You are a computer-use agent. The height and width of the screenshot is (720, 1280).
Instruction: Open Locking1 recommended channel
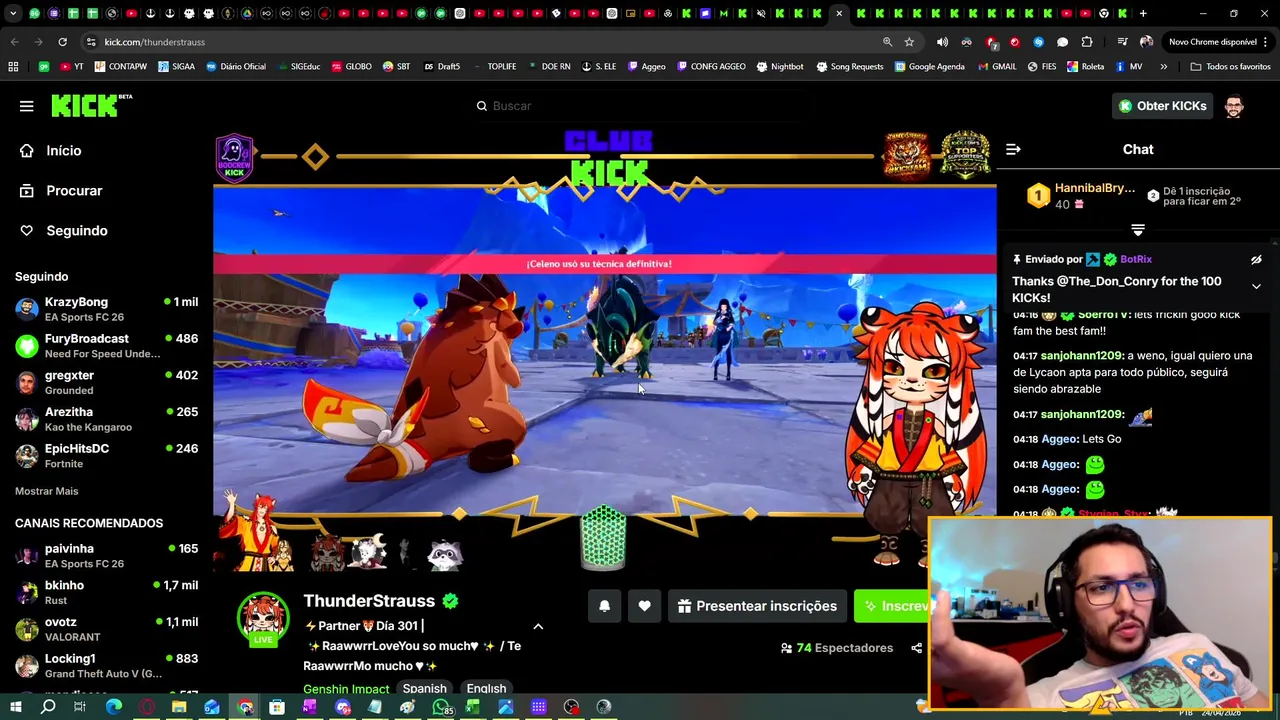pyautogui.click(x=106, y=666)
